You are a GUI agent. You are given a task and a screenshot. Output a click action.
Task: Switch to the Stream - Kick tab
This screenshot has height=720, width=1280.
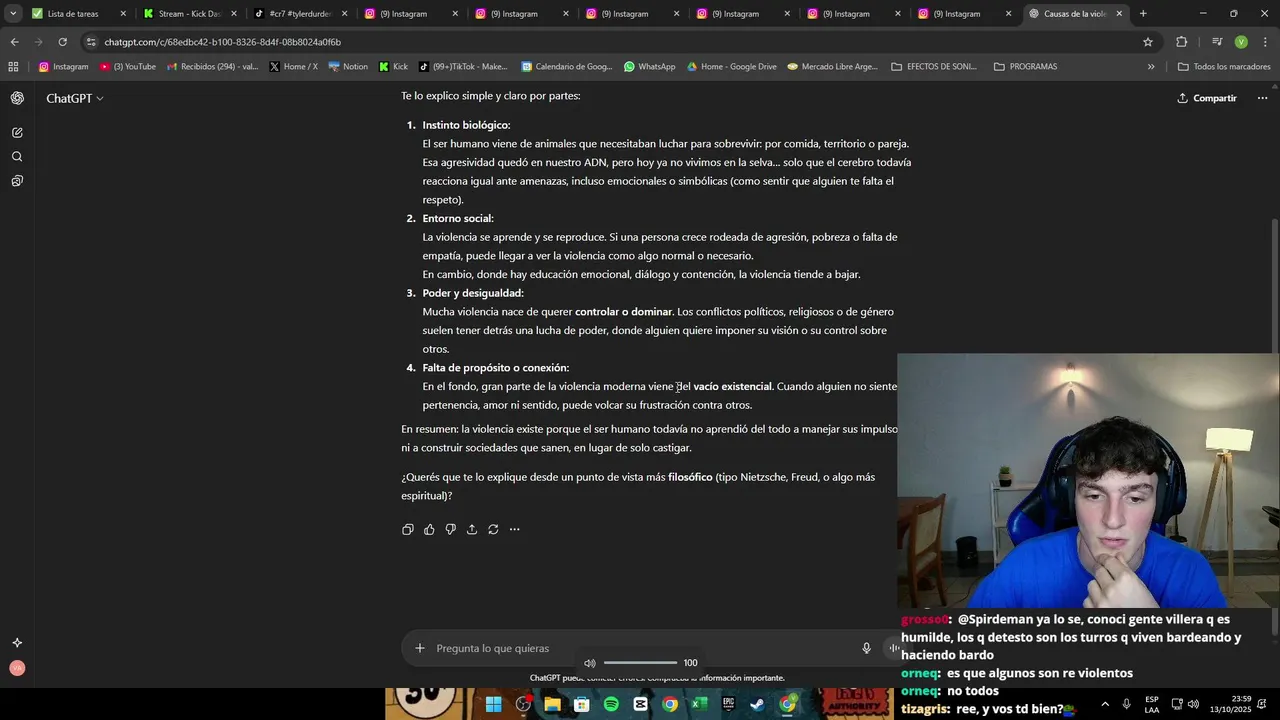(190, 14)
